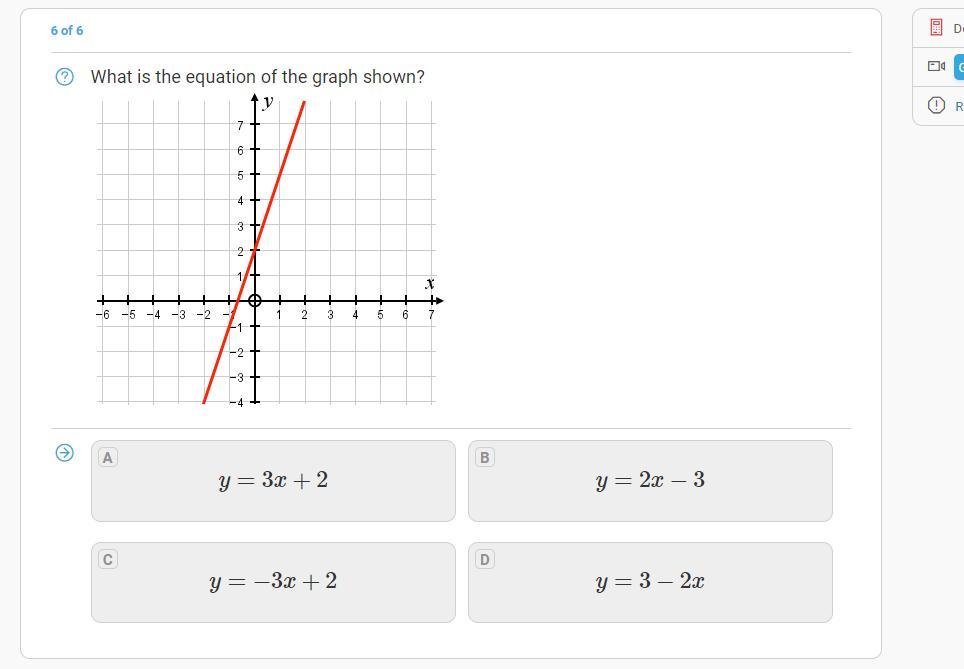This screenshot has height=669, width=964.
Task: Click the red line at y-intercept 2
Action: [x=255, y=250]
